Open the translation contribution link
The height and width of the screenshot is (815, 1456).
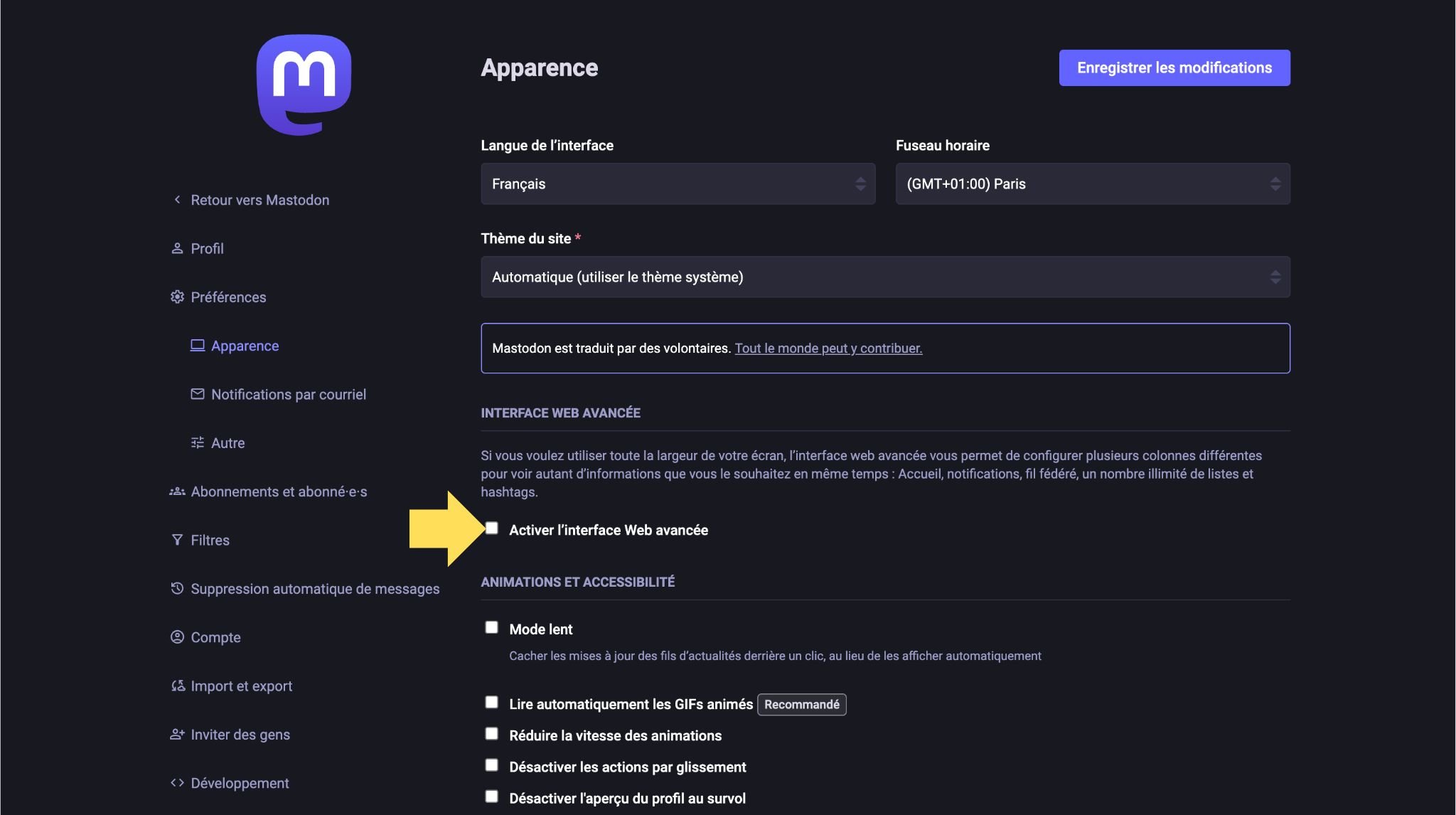[828, 348]
